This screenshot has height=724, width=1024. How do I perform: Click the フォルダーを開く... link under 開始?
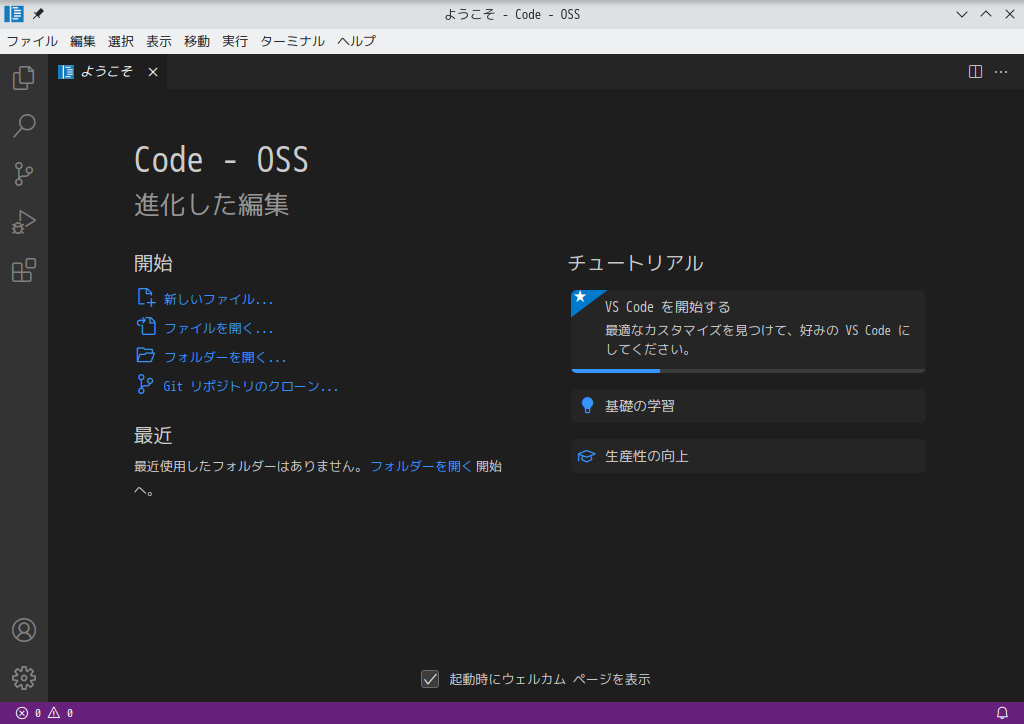tap(225, 357)
